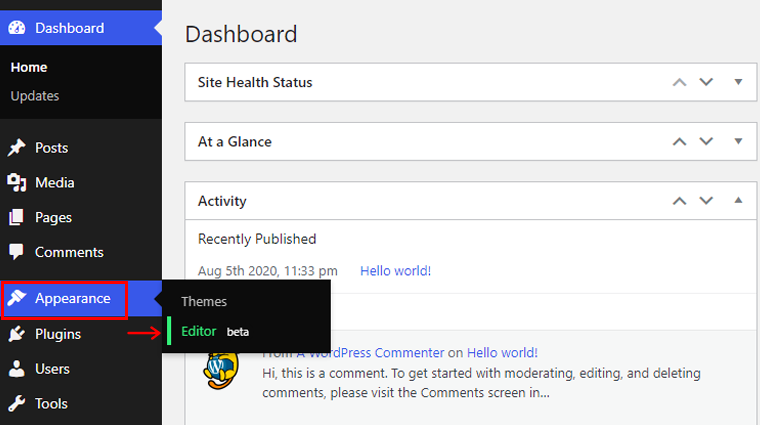Viewport: 760px width, 425px height.
Task: Click the Posts pushpin icon
Action: pyautogui.click(x=17, y=148)
